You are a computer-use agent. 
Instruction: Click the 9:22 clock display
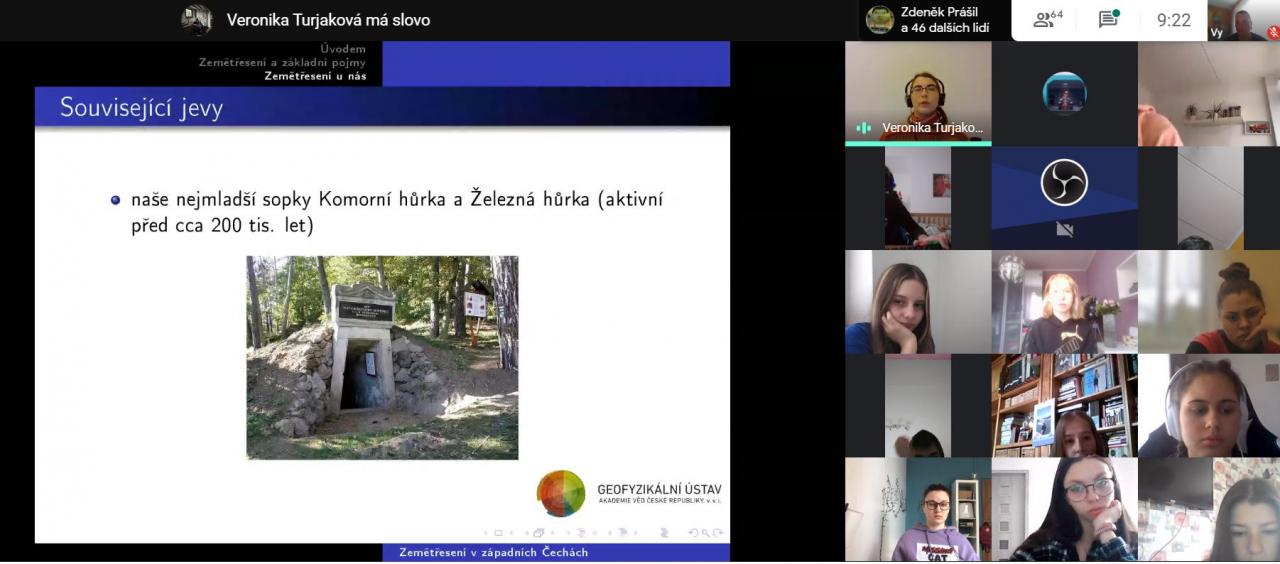pos(1173,20)
